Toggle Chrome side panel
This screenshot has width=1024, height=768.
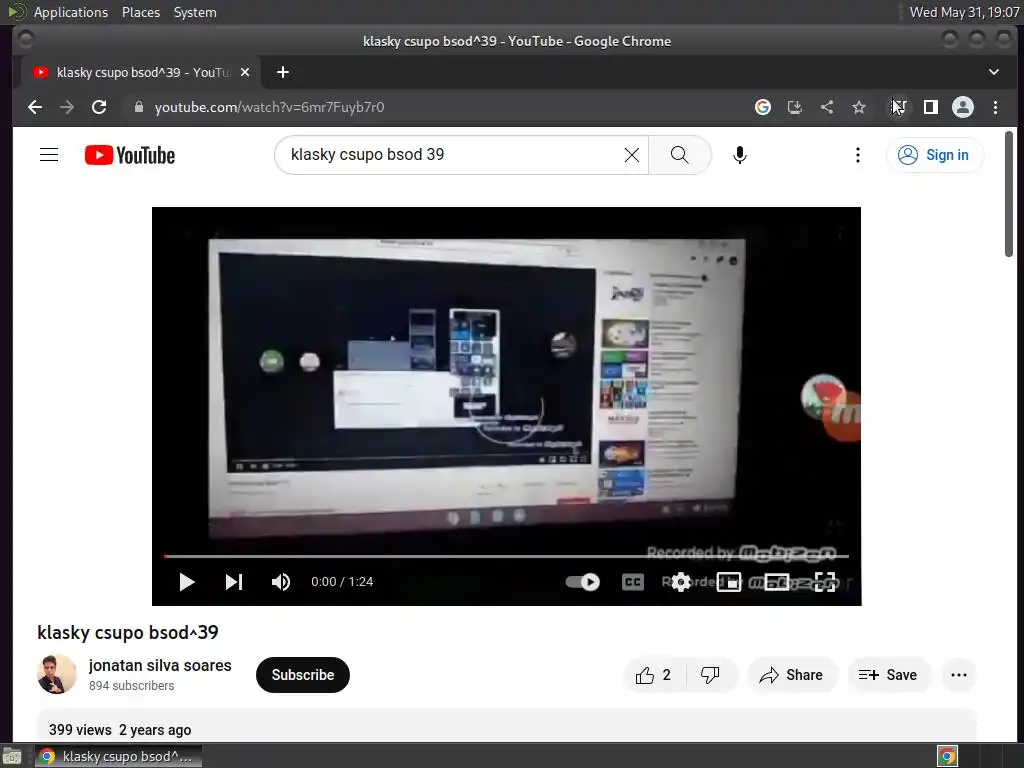(931, 107)
